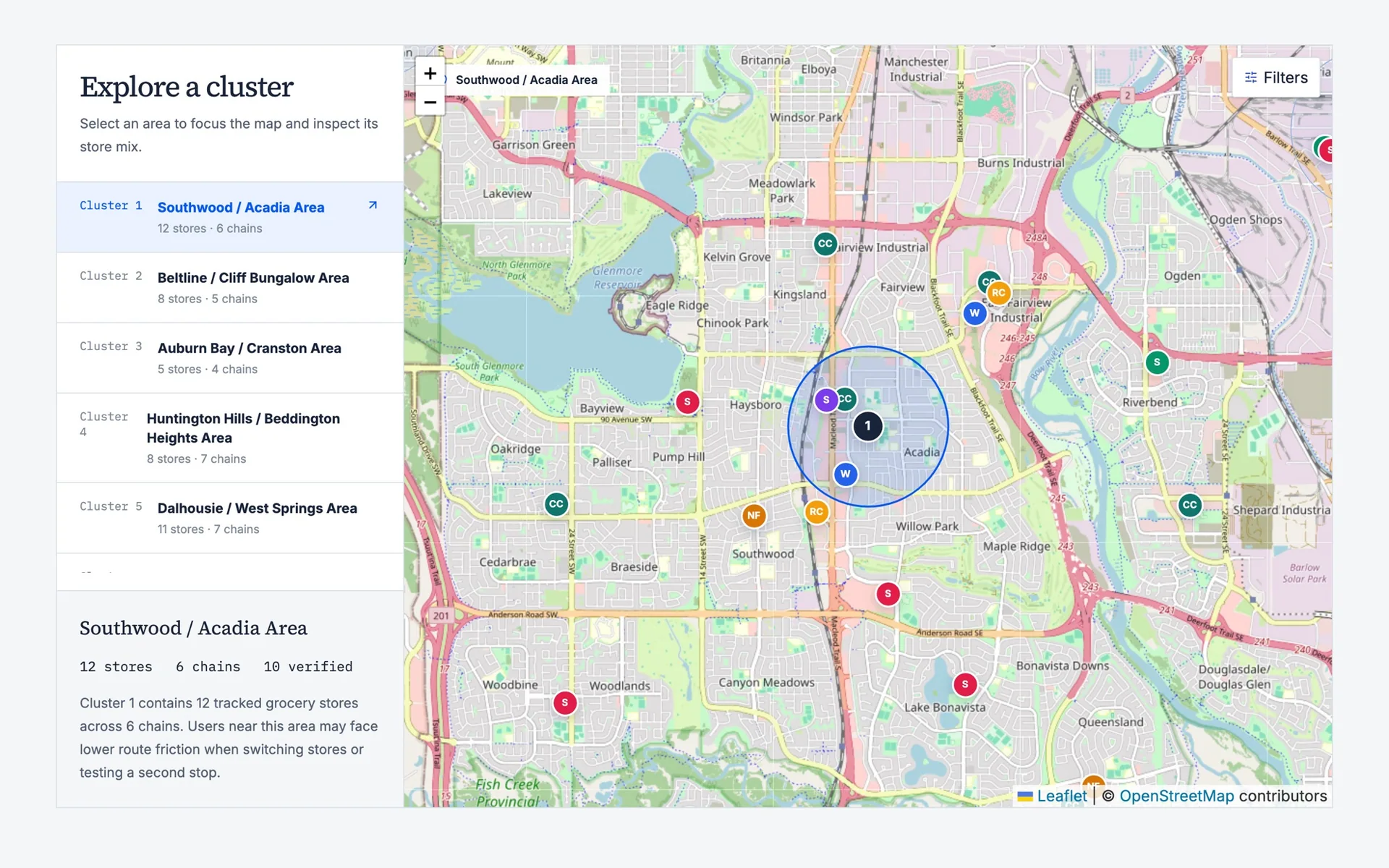Zoom out on the map
Viewport: 1389px width, 868px height.
[430, 102]
